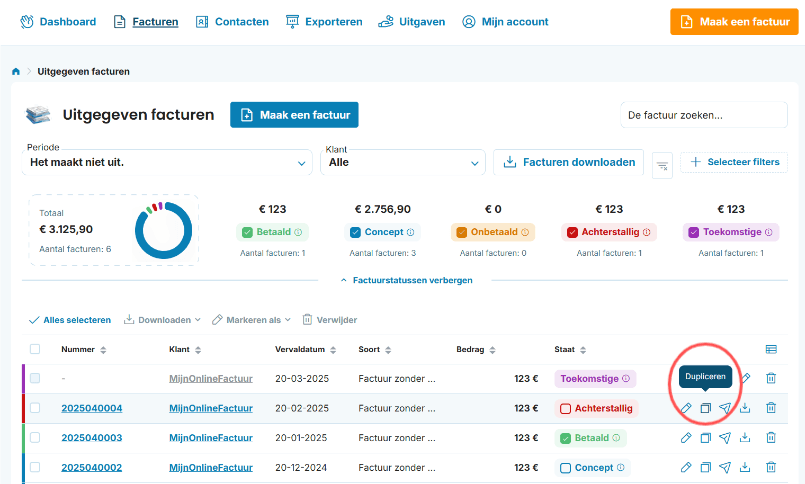Duplicate invoice 2025040003

[706, 438]
